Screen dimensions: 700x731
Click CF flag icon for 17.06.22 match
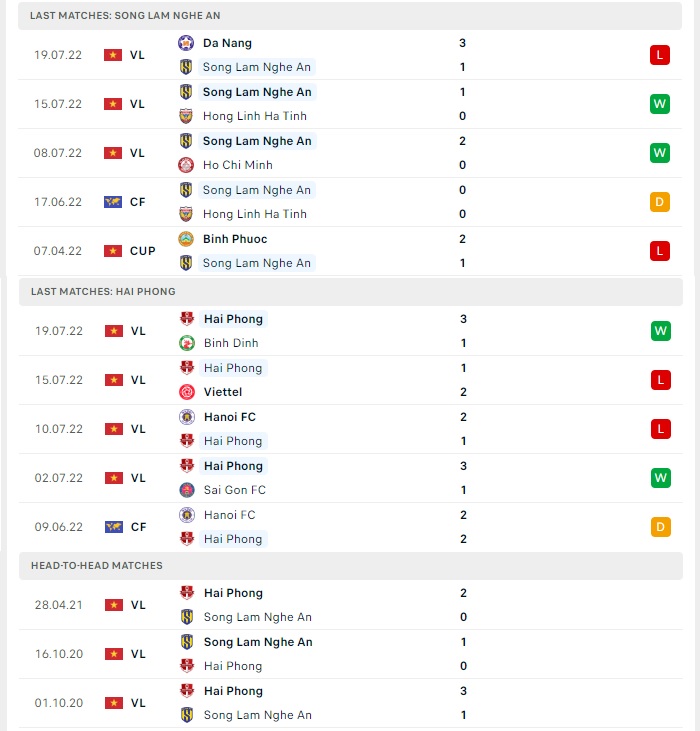(x=113, y=202)
